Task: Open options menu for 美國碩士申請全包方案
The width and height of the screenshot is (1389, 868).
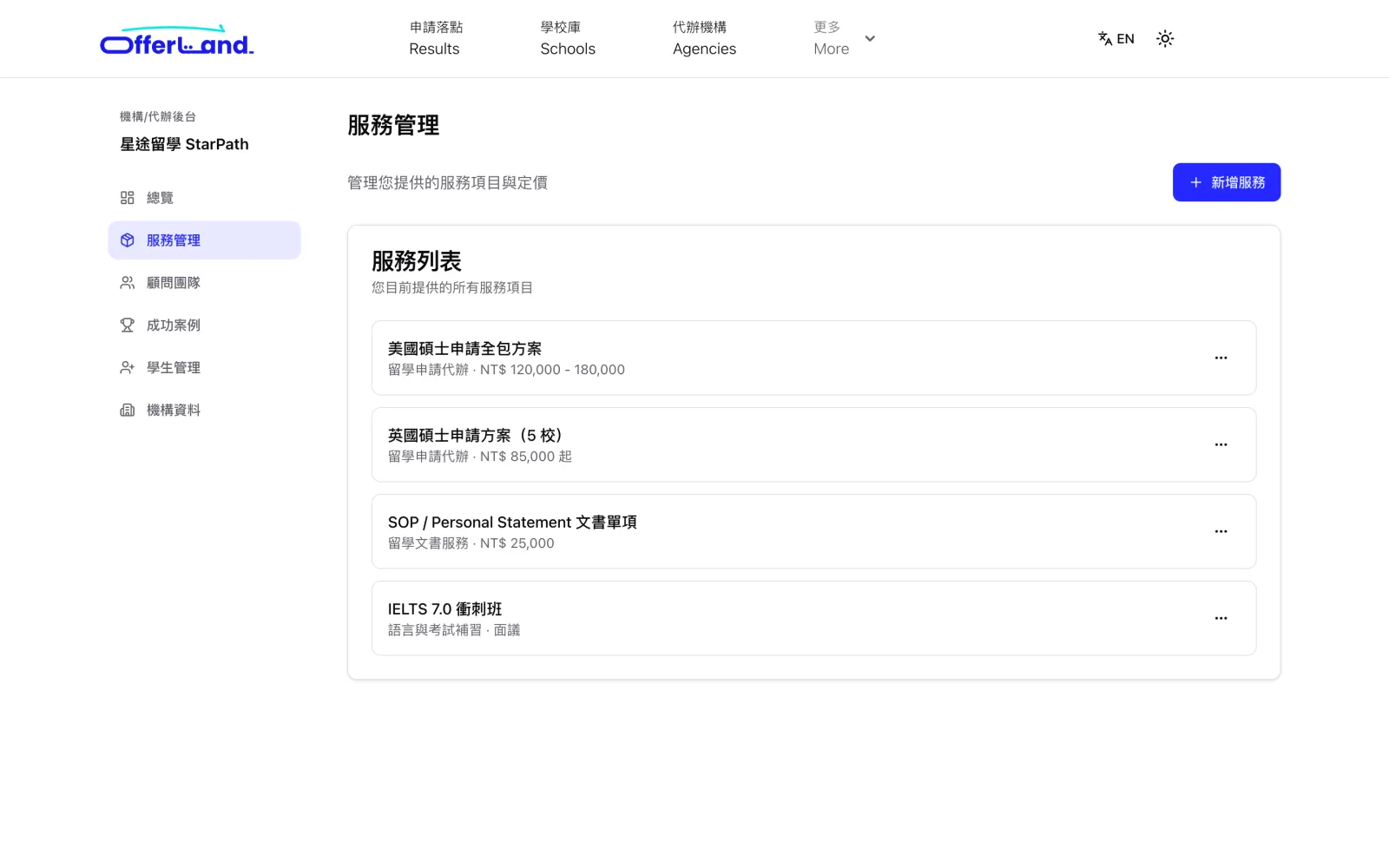Action: coord(1221,358)
